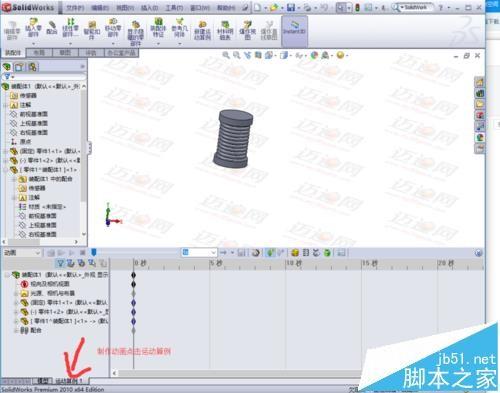Select the 运动算例 1 tab at bottom
Screen dimensions: 500x393
pyautogui.click(x=70, y=381)
